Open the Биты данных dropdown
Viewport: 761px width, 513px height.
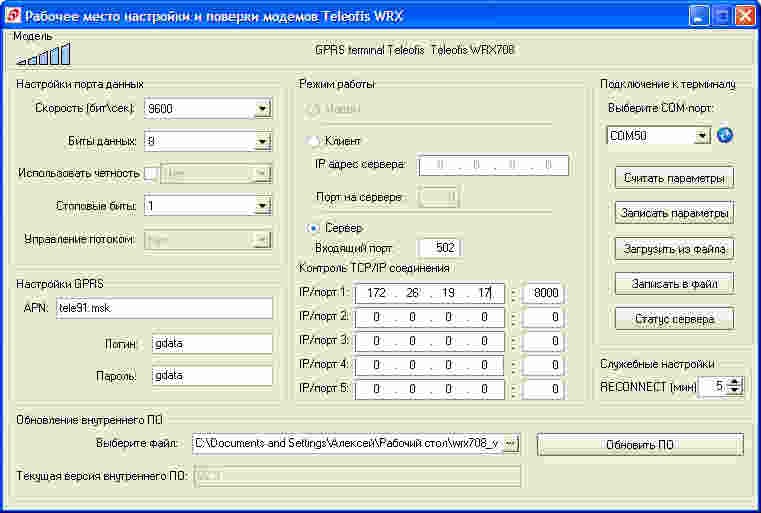[262, 141]
